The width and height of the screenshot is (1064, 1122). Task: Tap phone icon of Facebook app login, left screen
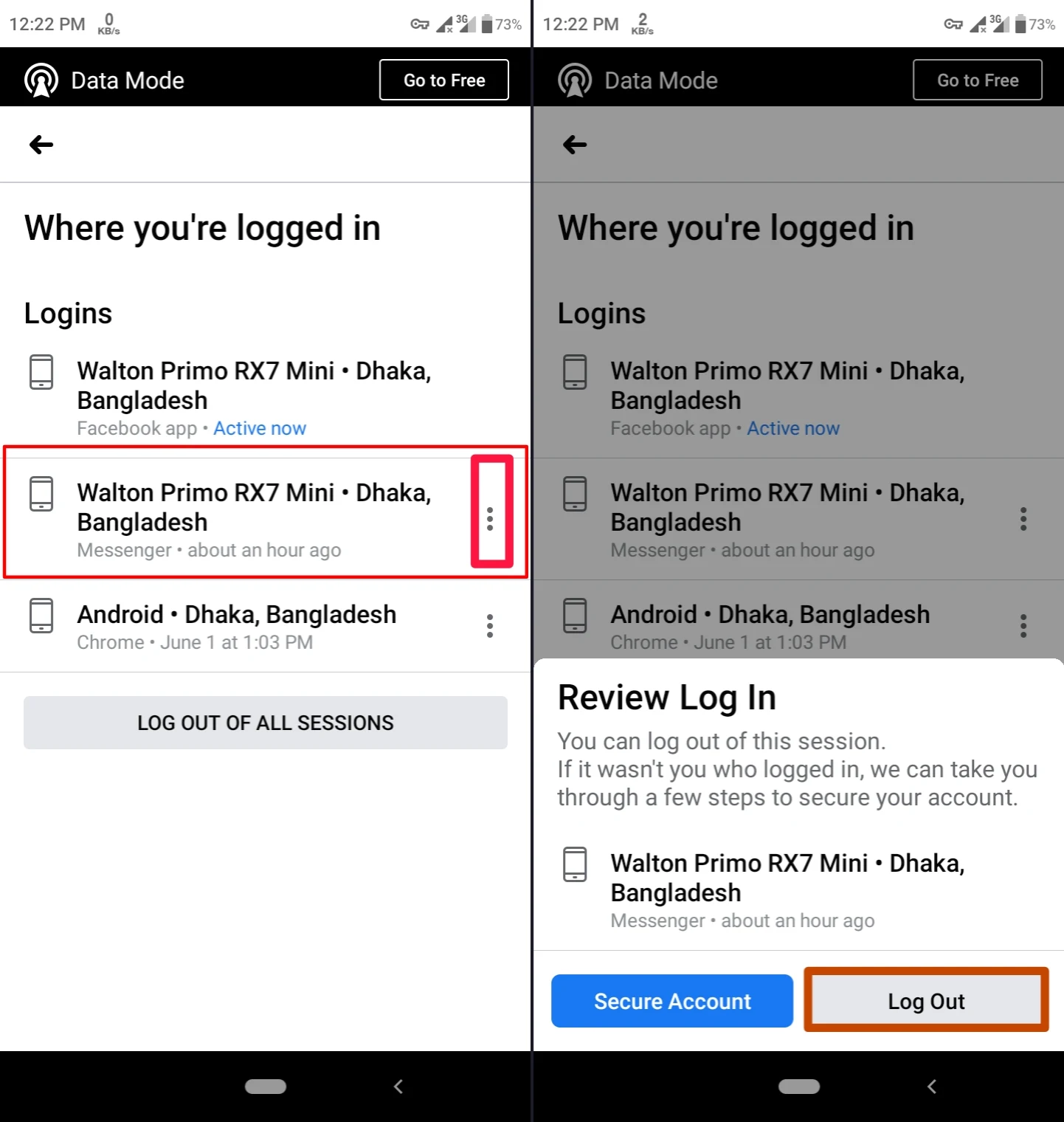click(x=41, y=372)
